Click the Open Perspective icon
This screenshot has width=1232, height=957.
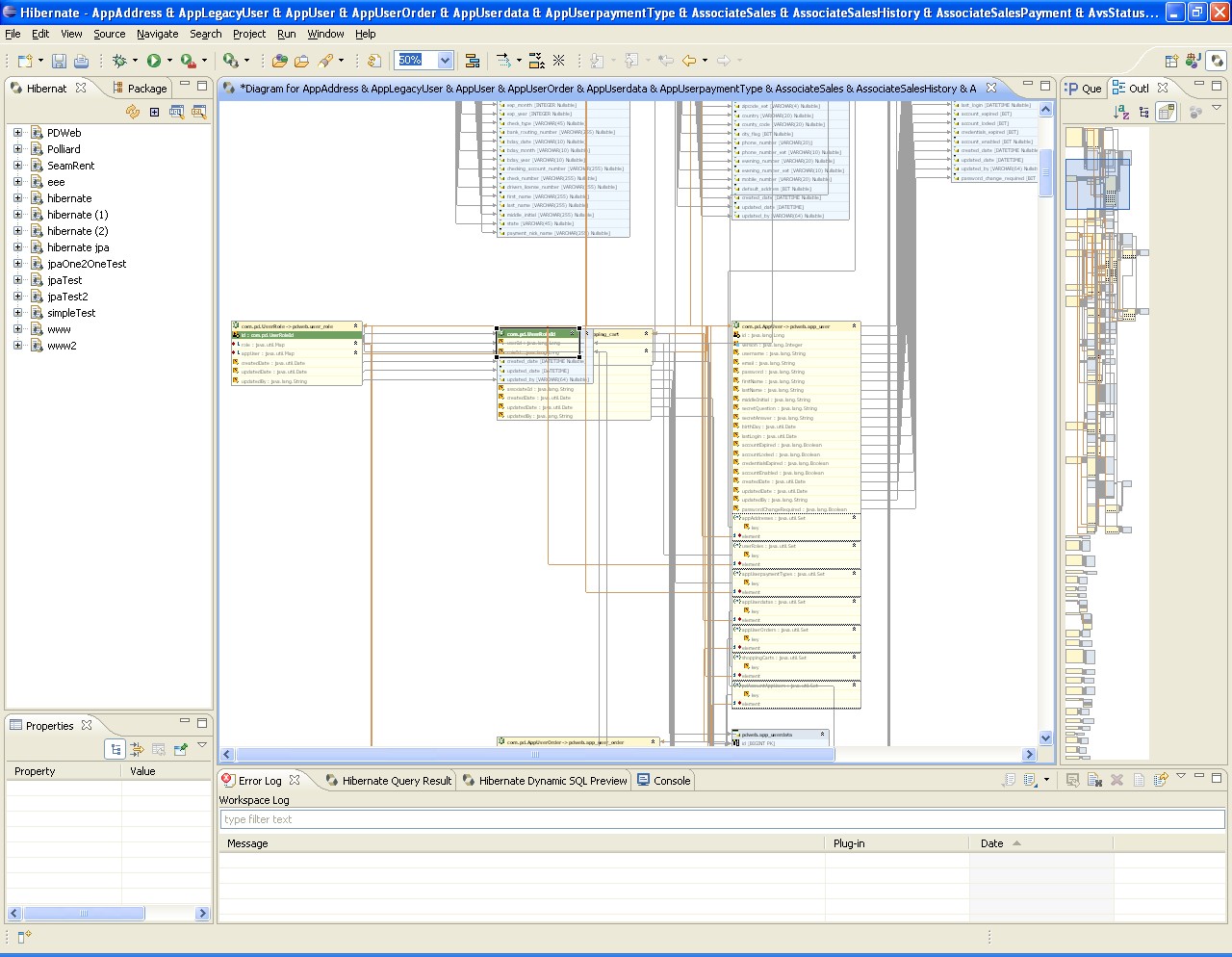point(1172,61)
